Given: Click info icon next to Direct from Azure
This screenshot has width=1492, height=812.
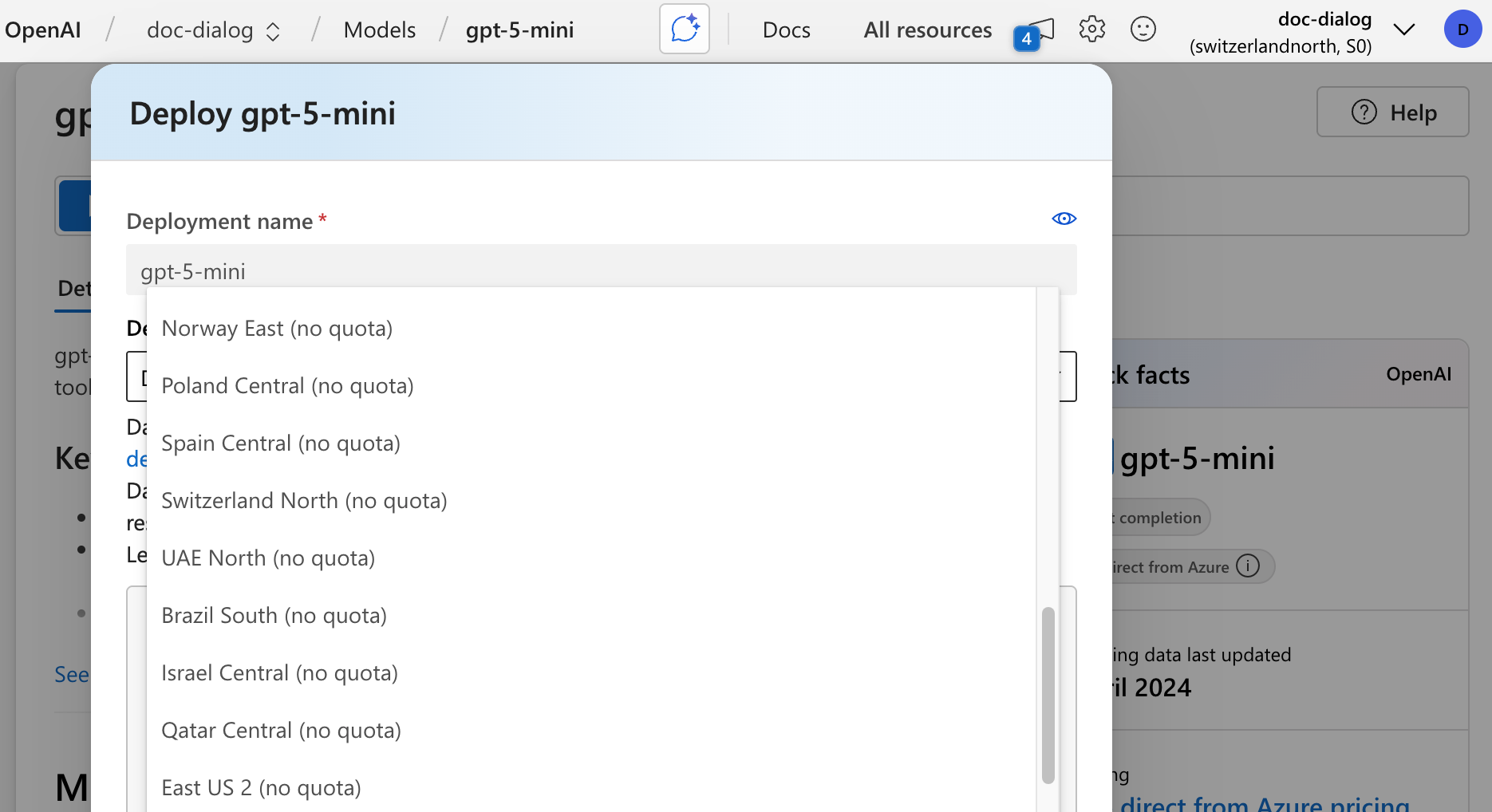Looking at the screenshot, I should click(1248, 566).
